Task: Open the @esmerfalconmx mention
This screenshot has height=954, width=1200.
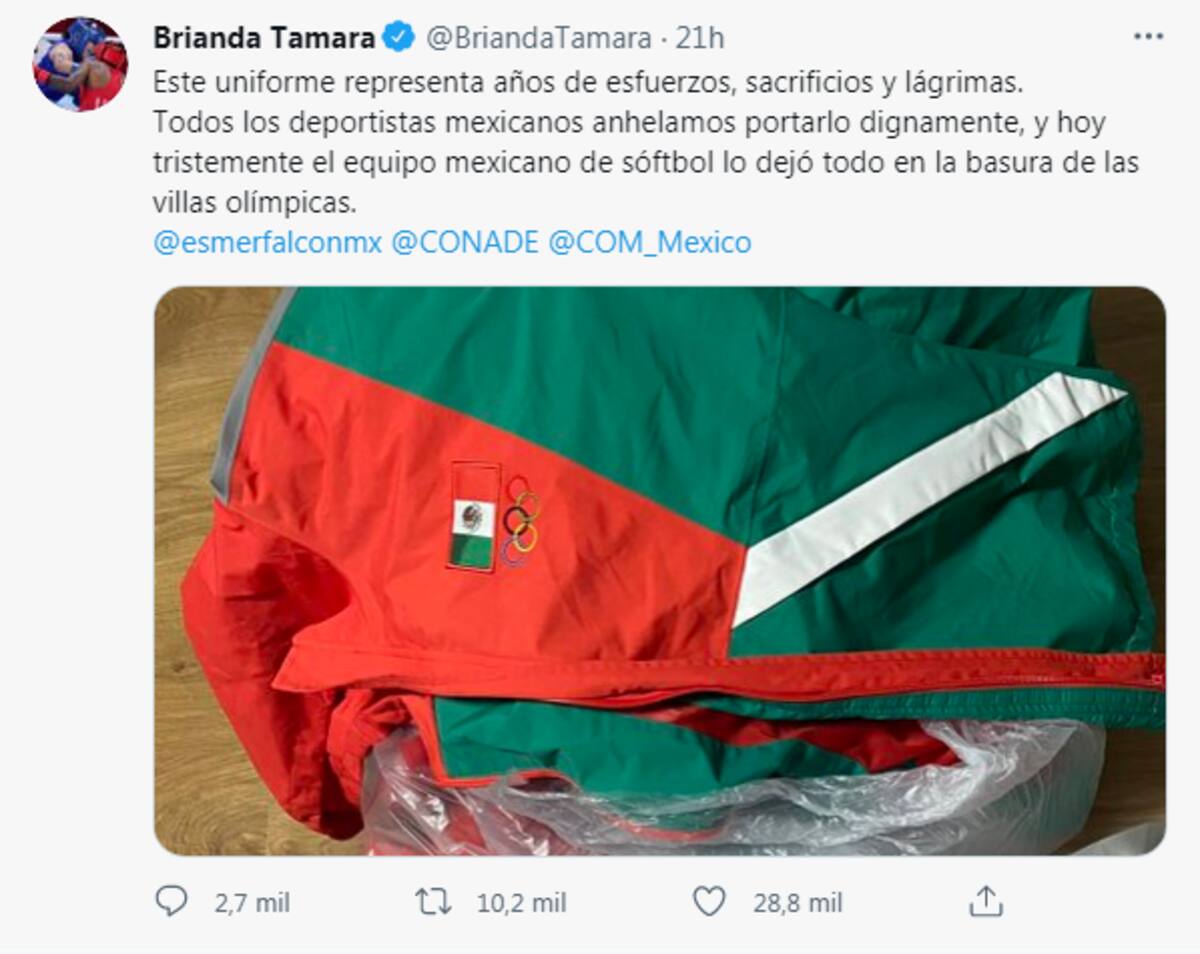Action: [x=267, y=242]
